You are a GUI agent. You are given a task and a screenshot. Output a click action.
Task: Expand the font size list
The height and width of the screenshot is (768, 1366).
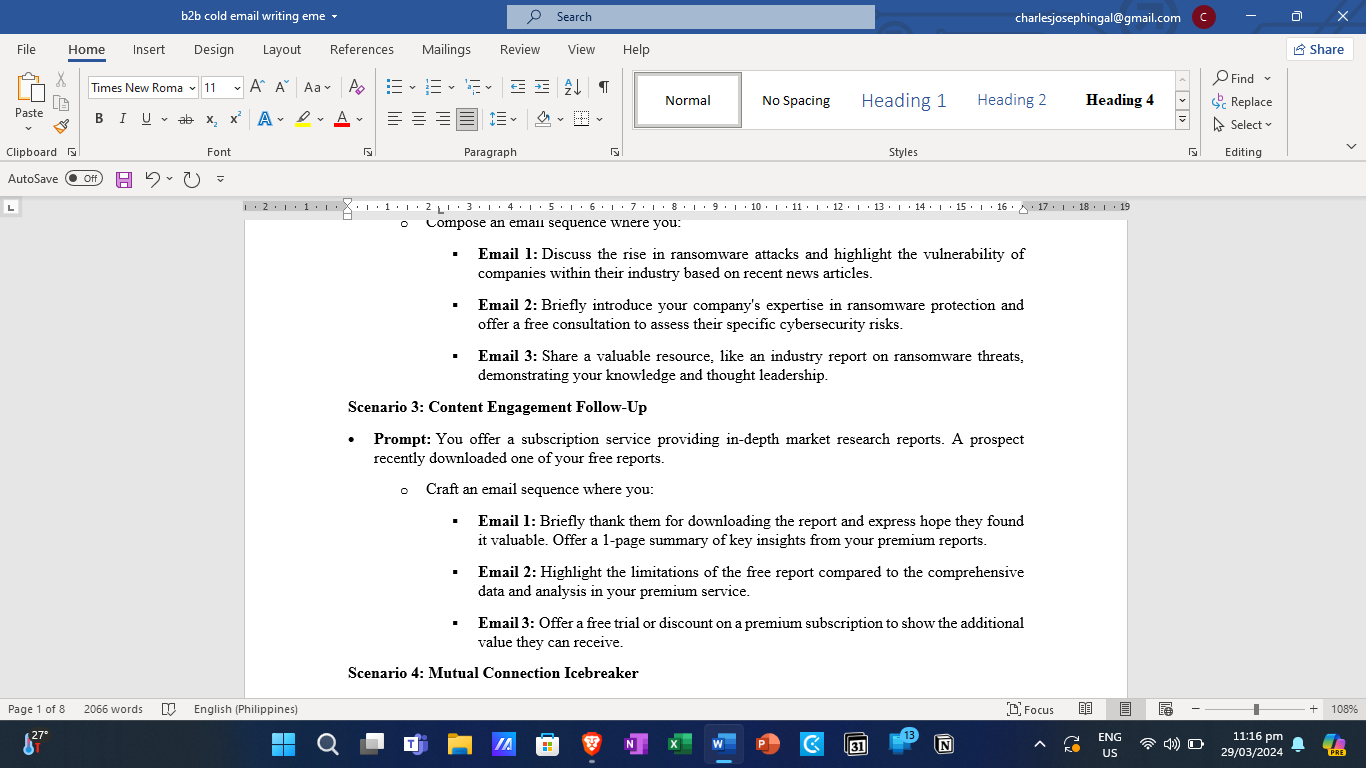tap(237, 88)
